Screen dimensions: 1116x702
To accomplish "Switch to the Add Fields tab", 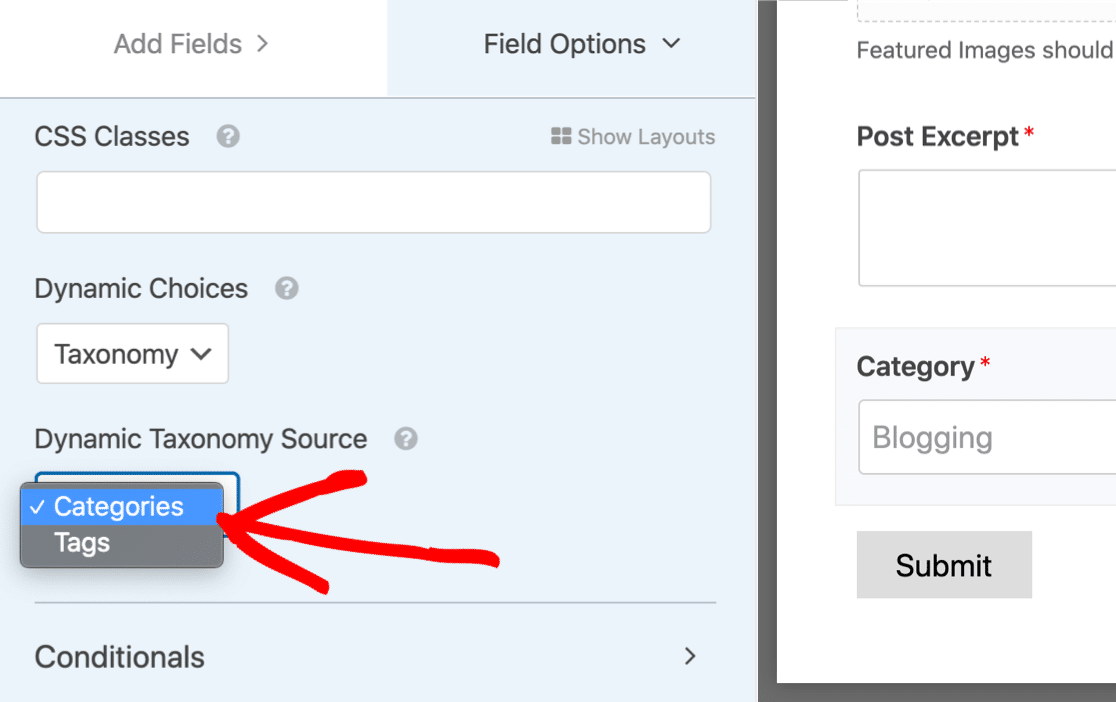I will click(193, 44).
